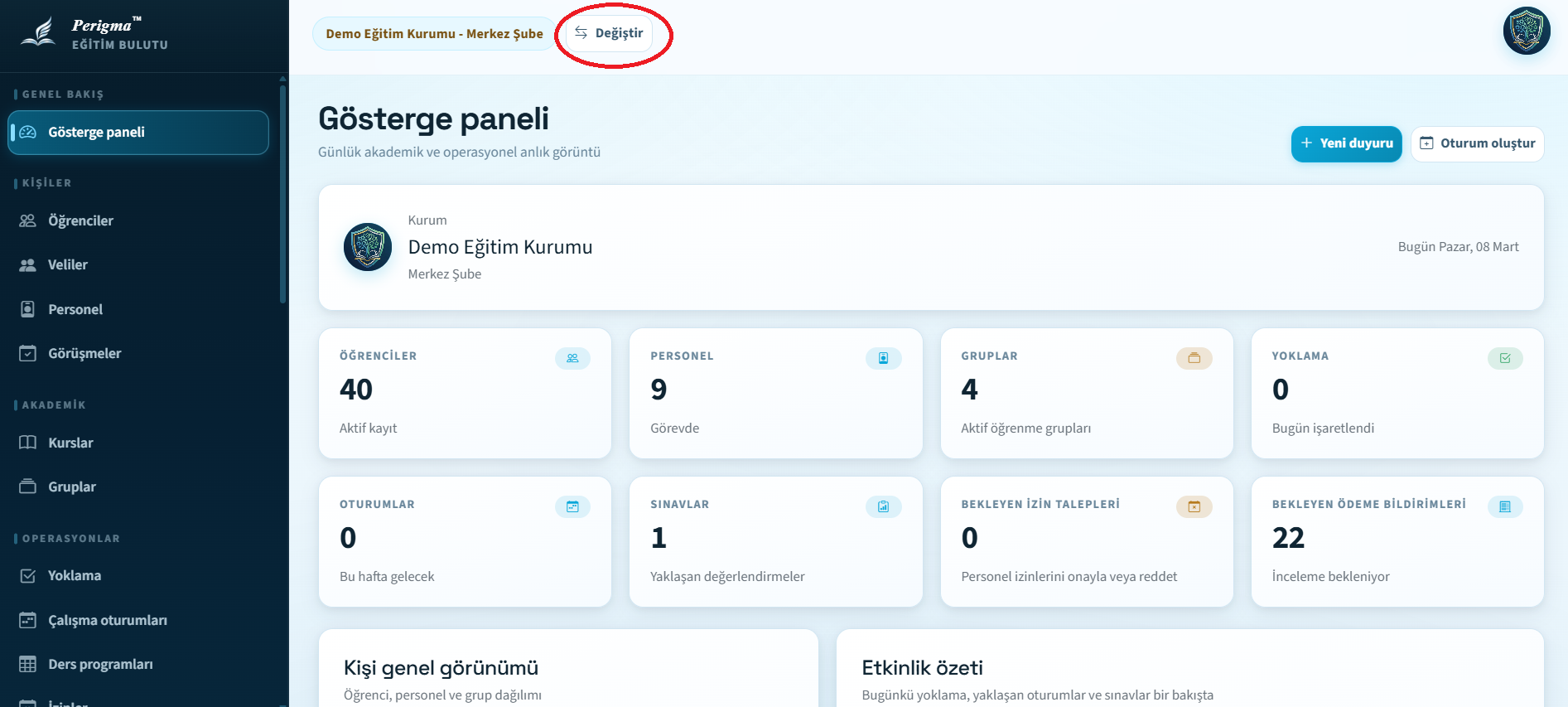Click the exam icon on Sınavlar card
Screen dimensions: 1568x707
click(x=883, y=506)
